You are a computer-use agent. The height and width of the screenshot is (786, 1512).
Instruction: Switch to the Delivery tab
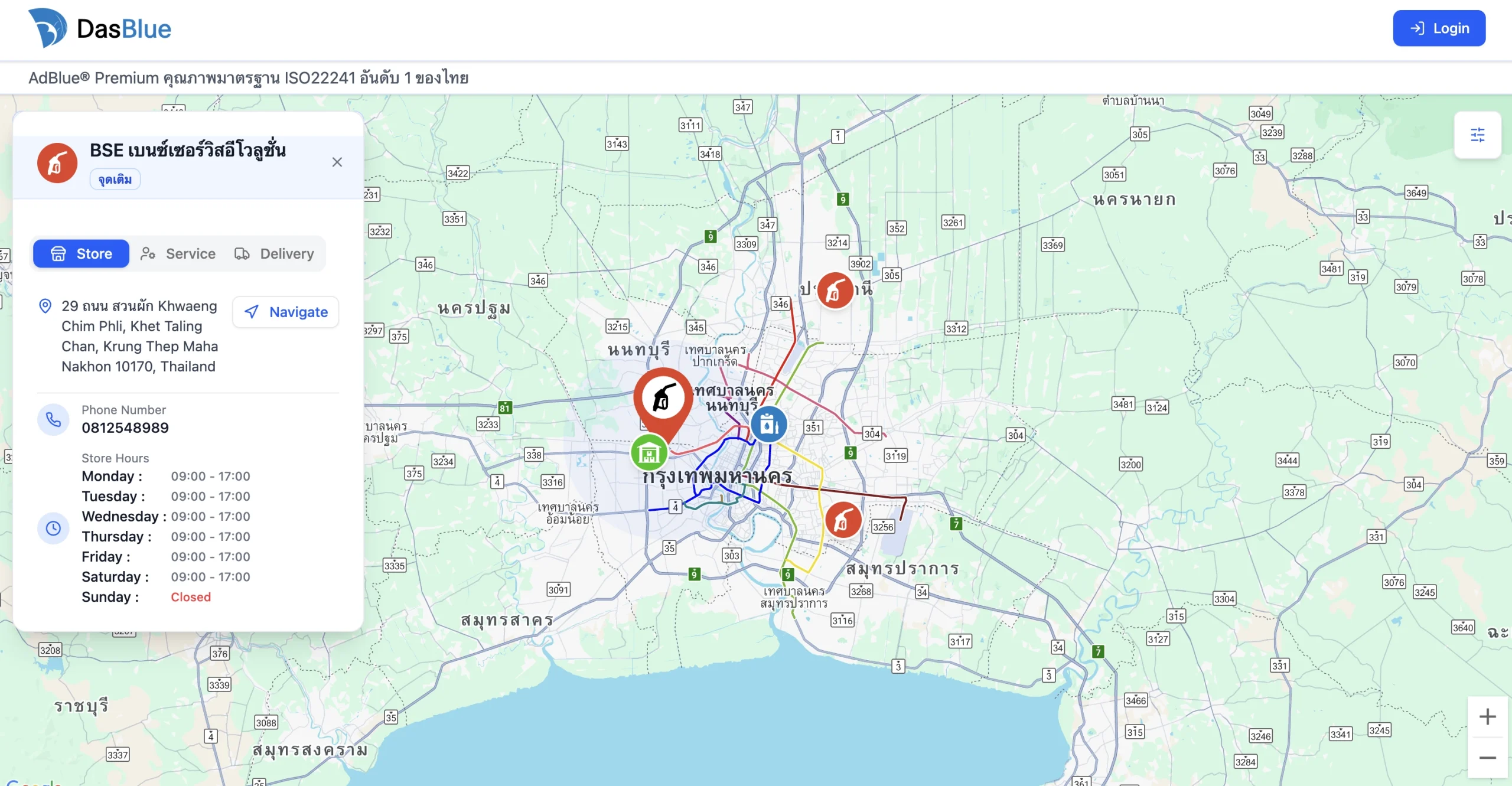pos(275,253)
